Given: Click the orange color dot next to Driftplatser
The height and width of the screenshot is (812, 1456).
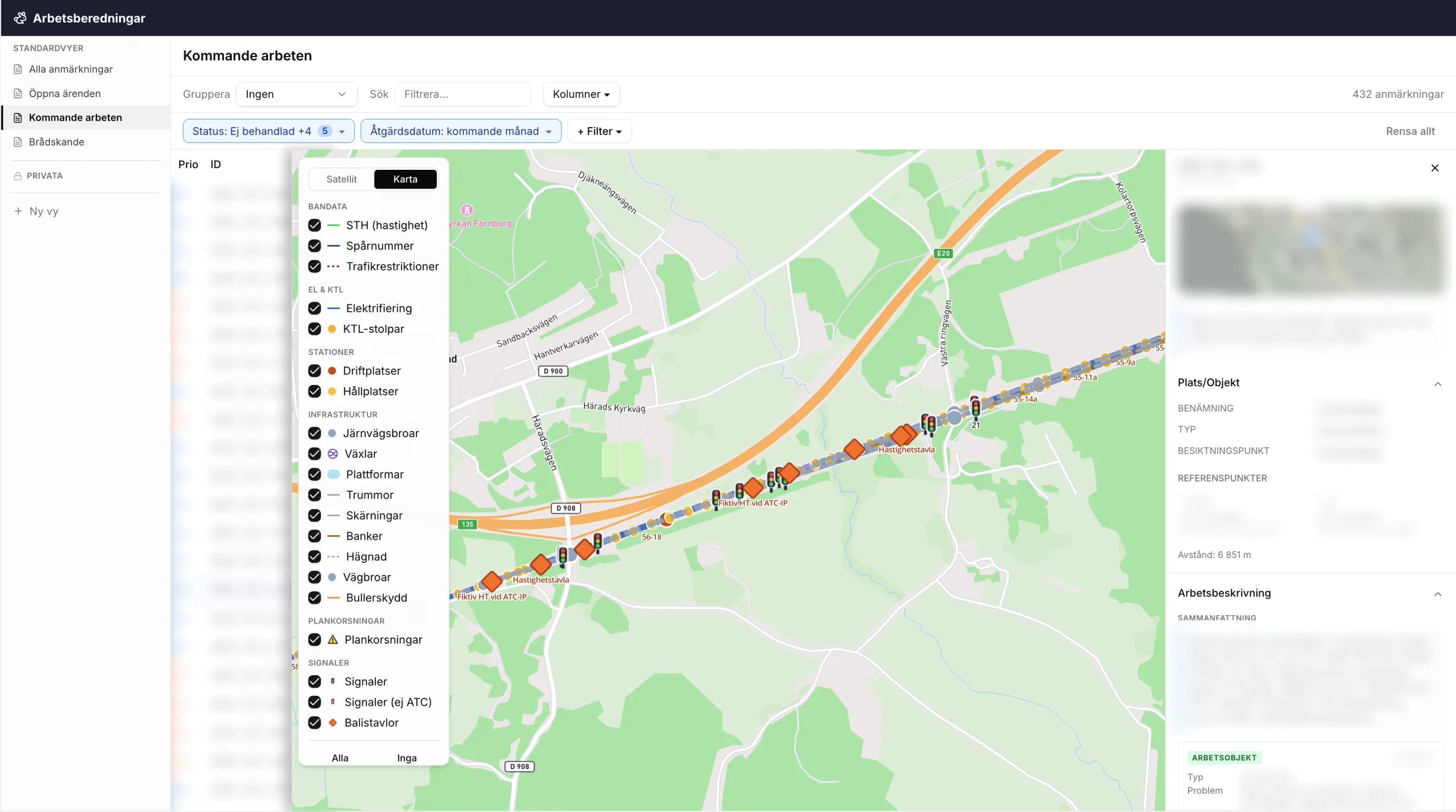Looking at the screenshot, I should tap(333, 370).
